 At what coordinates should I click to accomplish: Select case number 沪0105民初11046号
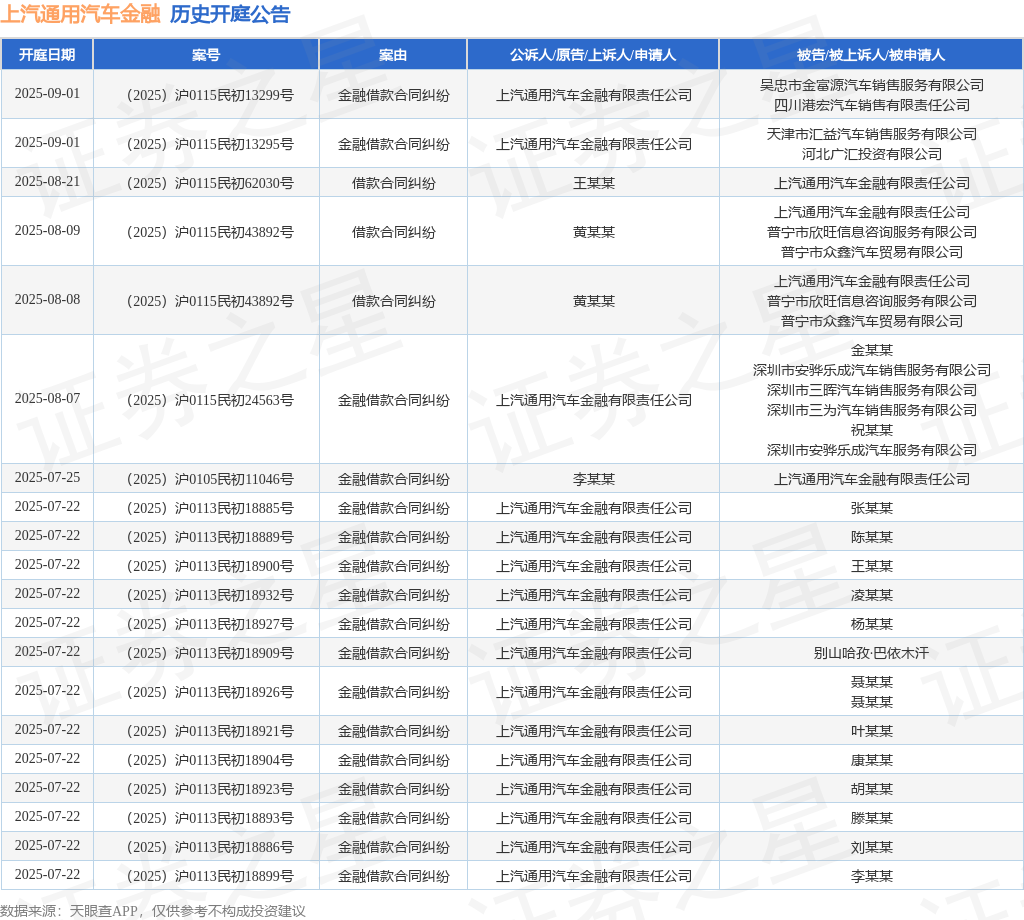[210, 479]
